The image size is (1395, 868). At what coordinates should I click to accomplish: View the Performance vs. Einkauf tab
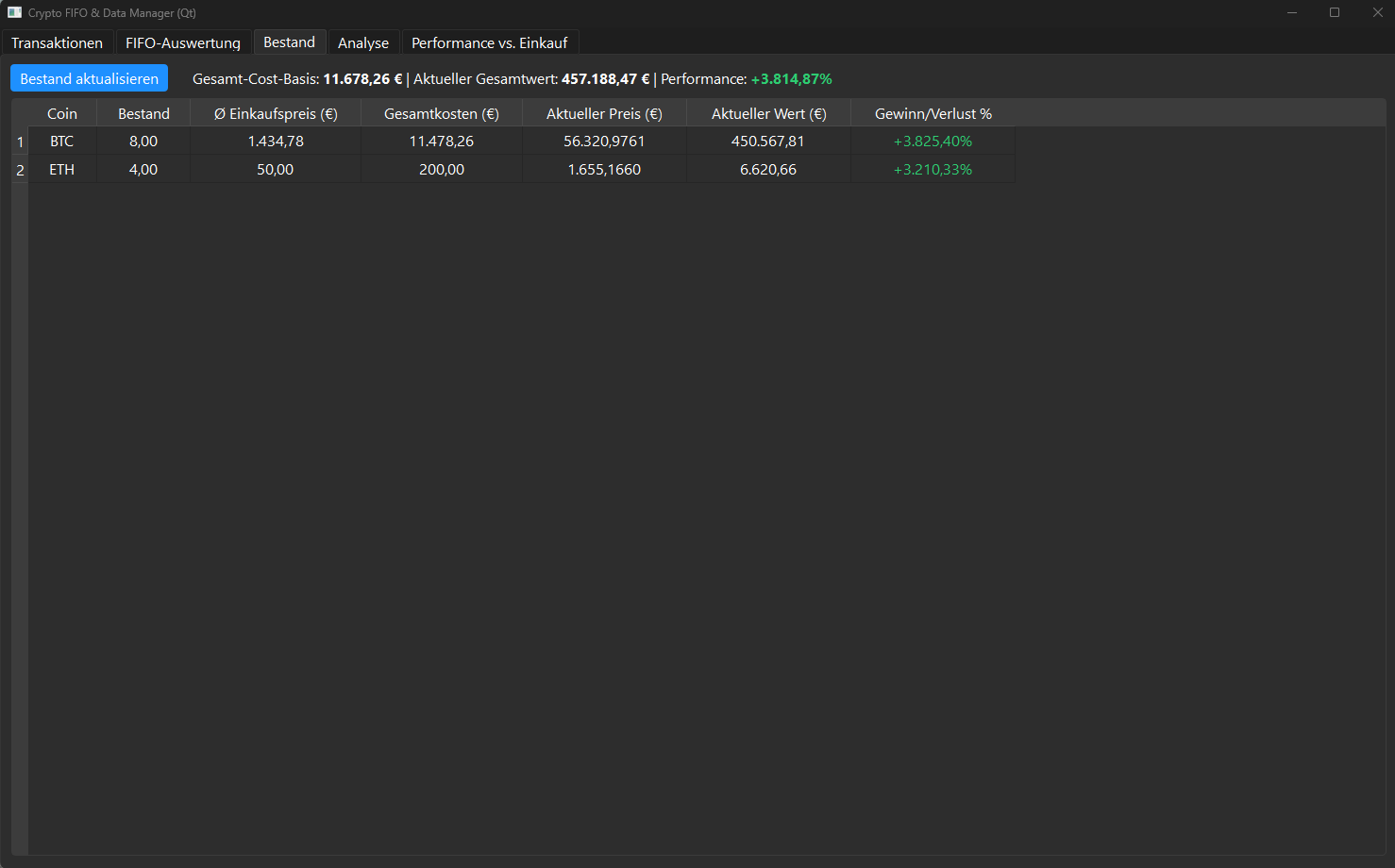pos(490,42)
